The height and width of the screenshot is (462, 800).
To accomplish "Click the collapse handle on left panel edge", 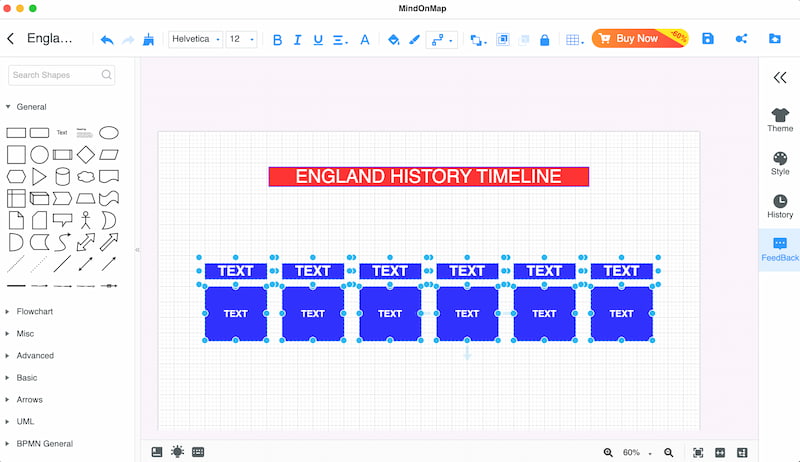I will [x=137, y=250].
